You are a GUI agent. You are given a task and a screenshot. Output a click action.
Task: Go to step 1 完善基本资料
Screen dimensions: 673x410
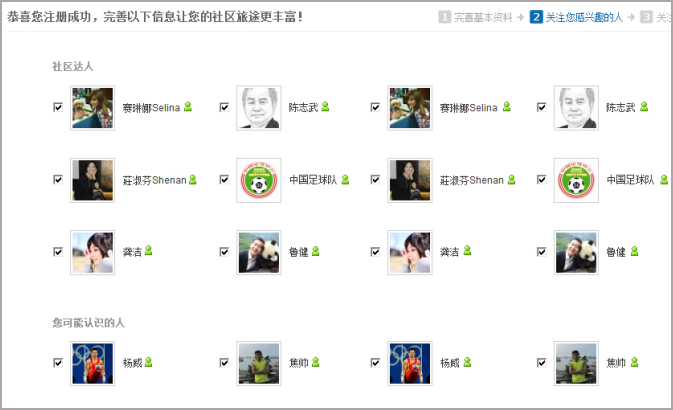tap(476, 17)
